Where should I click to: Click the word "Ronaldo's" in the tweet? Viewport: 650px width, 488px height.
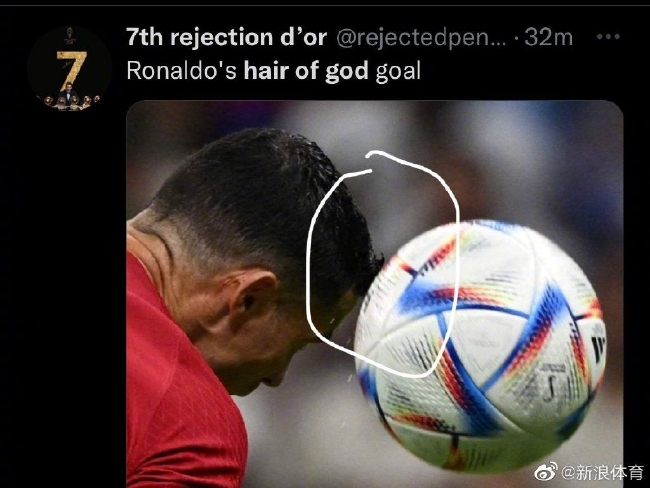[x=182, y=70]
